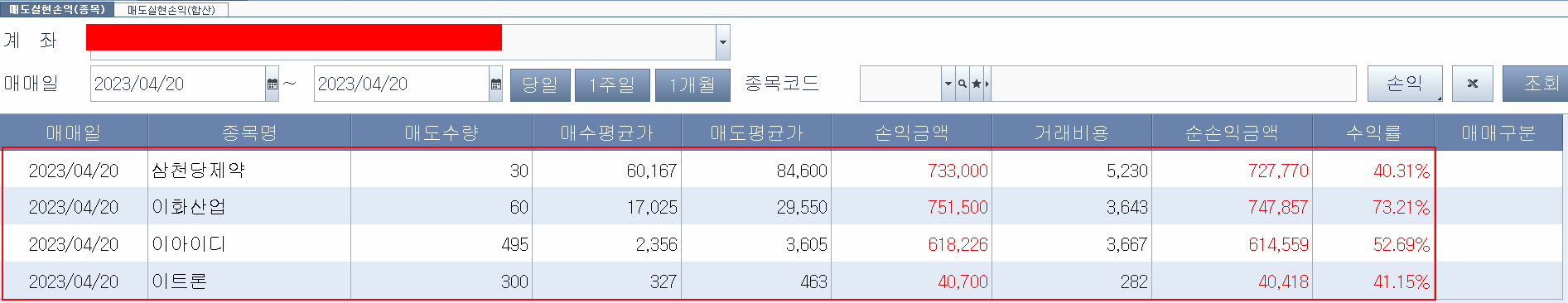Viewport: 1568px width, 303px height.
Task: Click profit amount 40,700
Action: tap(963, 282)
